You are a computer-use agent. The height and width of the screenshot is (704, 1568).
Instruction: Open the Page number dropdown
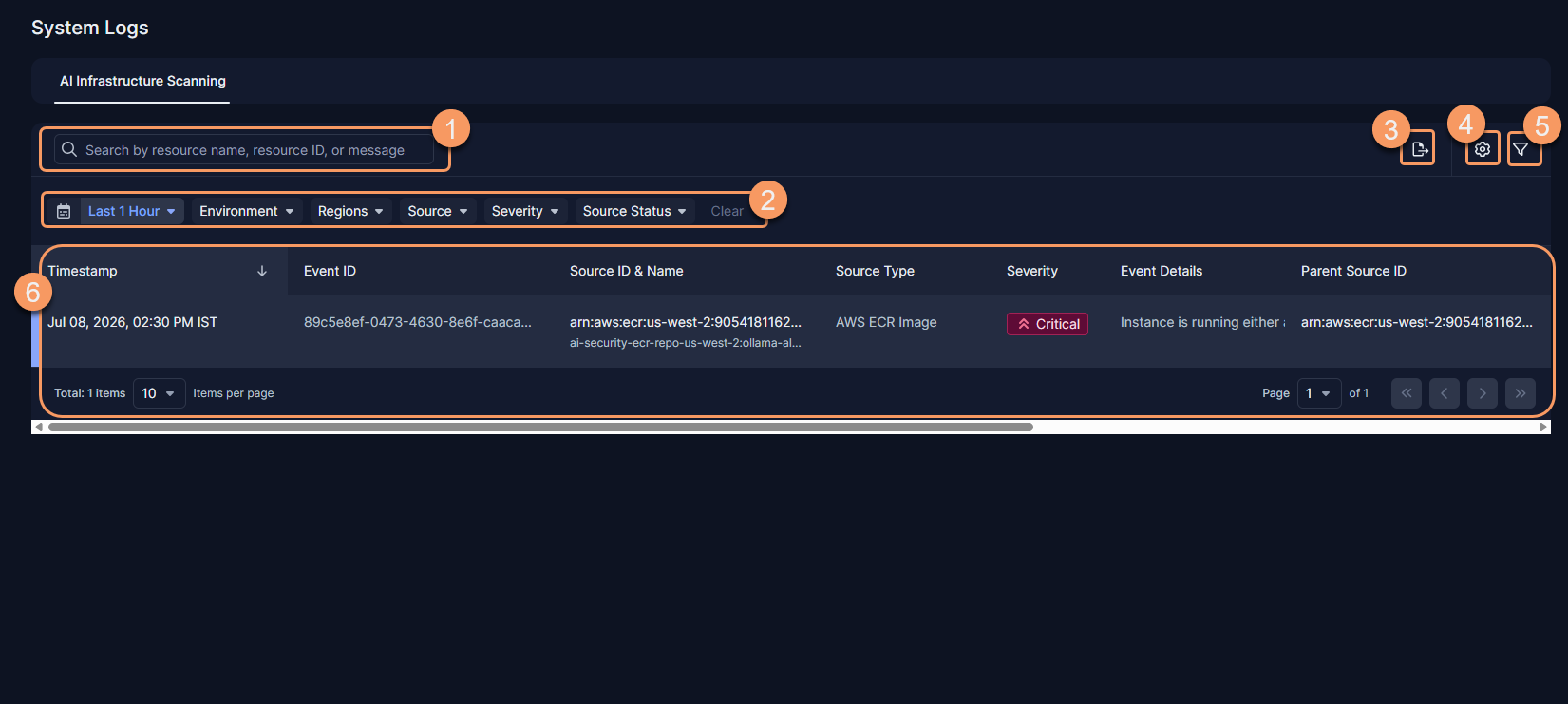pyautogui.click(x=1318, y=393)
